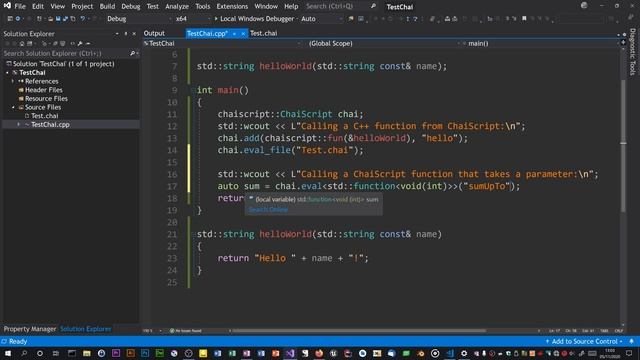Image resolution: width=640 pixels, height=360 pixels.
Task: Click the Visual Studio logo icon
Action: tap(7, 6)
